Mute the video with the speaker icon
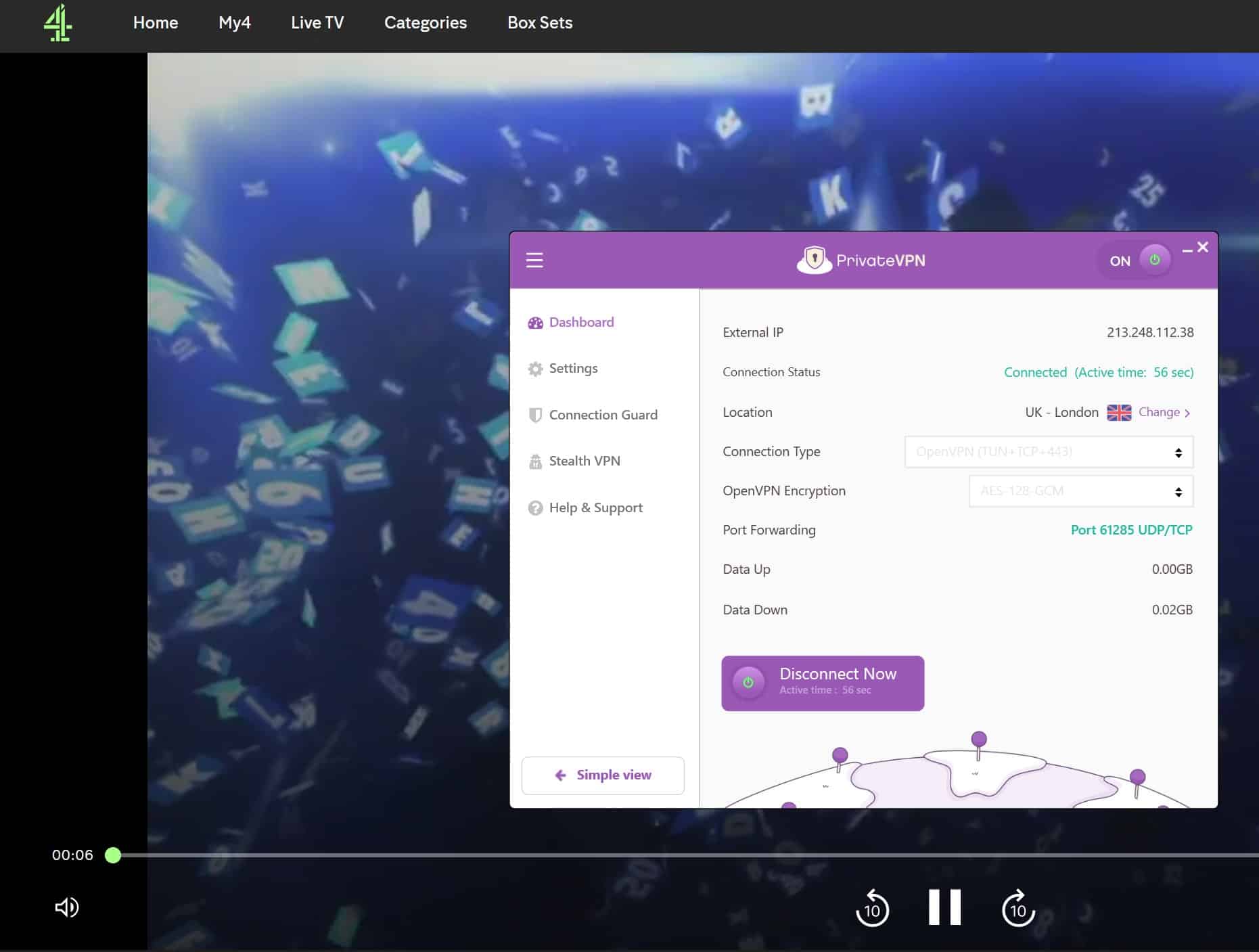Image resolution: width=1259 pixels, height=952 pixels. (x=66, y=907)
